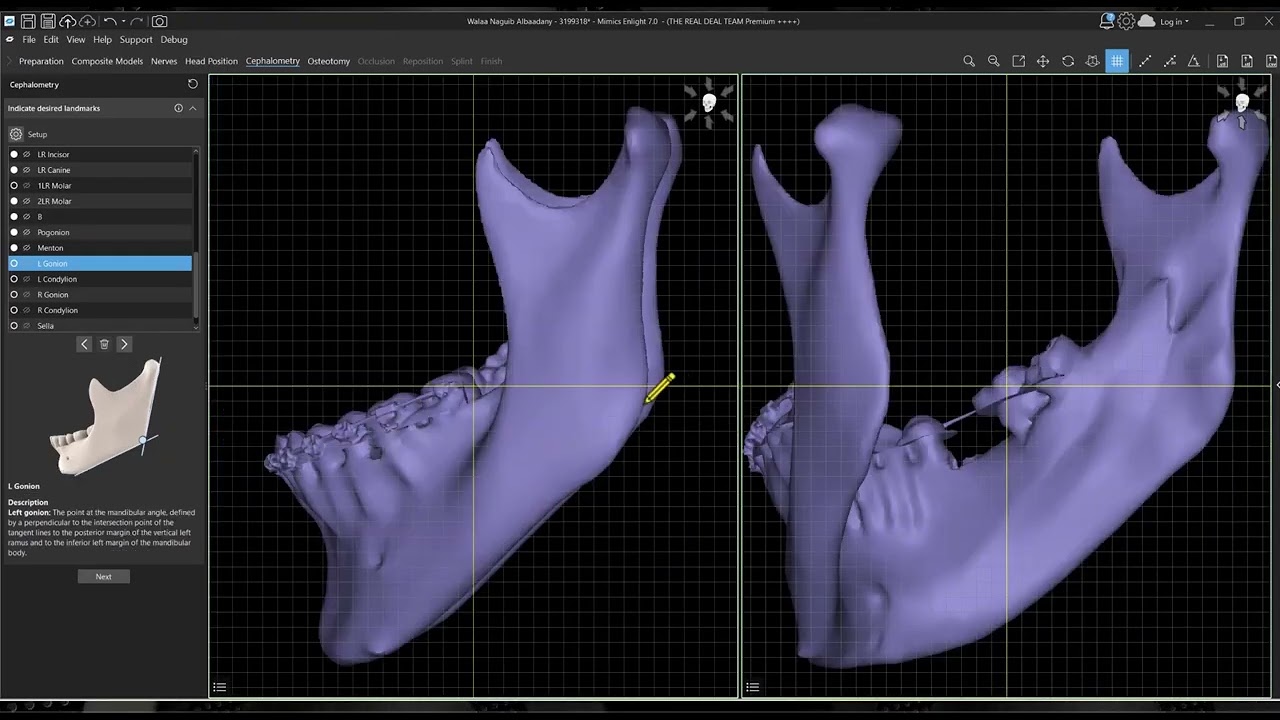Screen dimensions: 1280x720
Task: Select the Pan move tool
Action: tap(1043, 61)
